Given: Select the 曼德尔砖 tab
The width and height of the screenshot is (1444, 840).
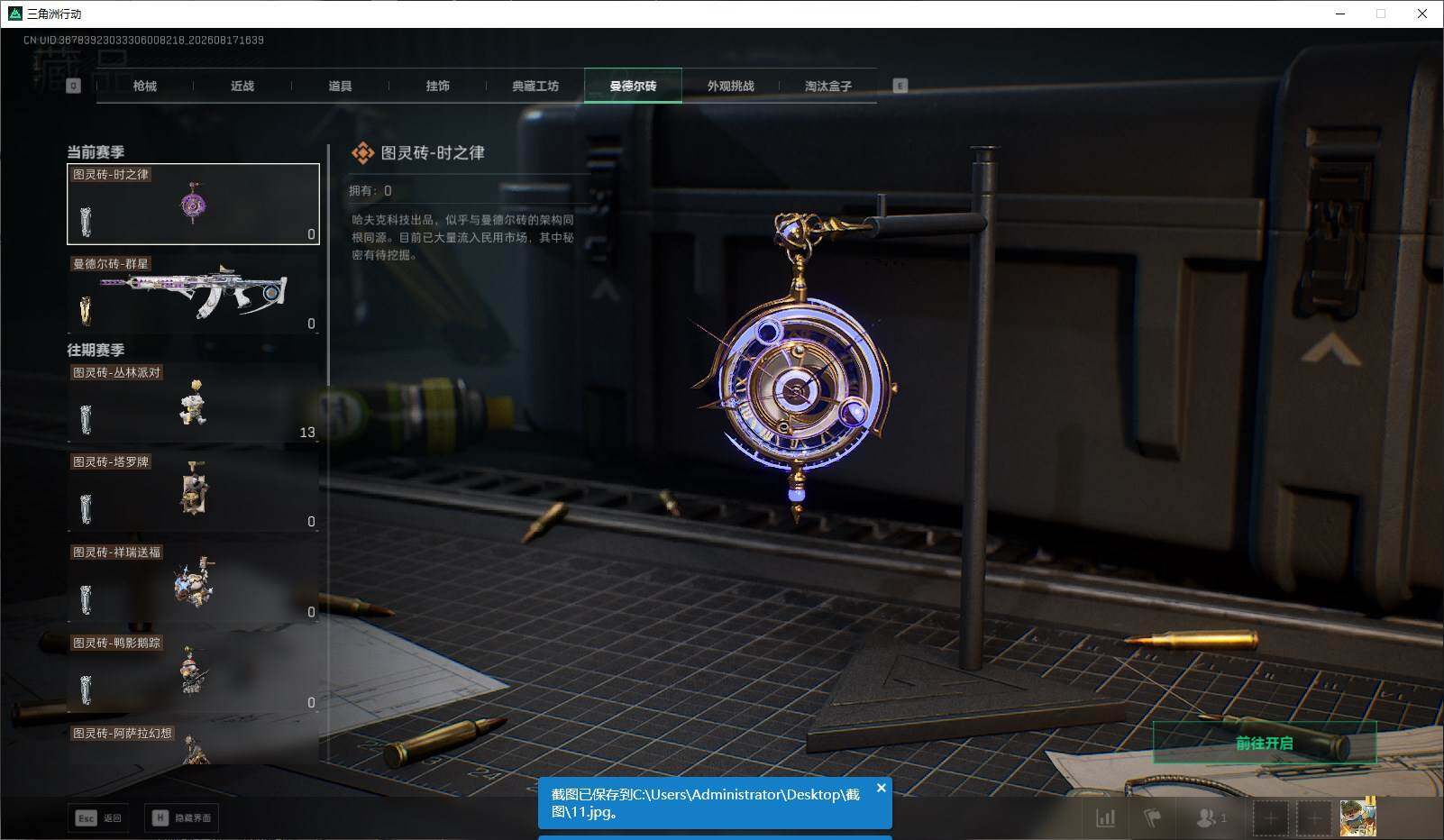Looking at the screenshot, I should [633, 86].
